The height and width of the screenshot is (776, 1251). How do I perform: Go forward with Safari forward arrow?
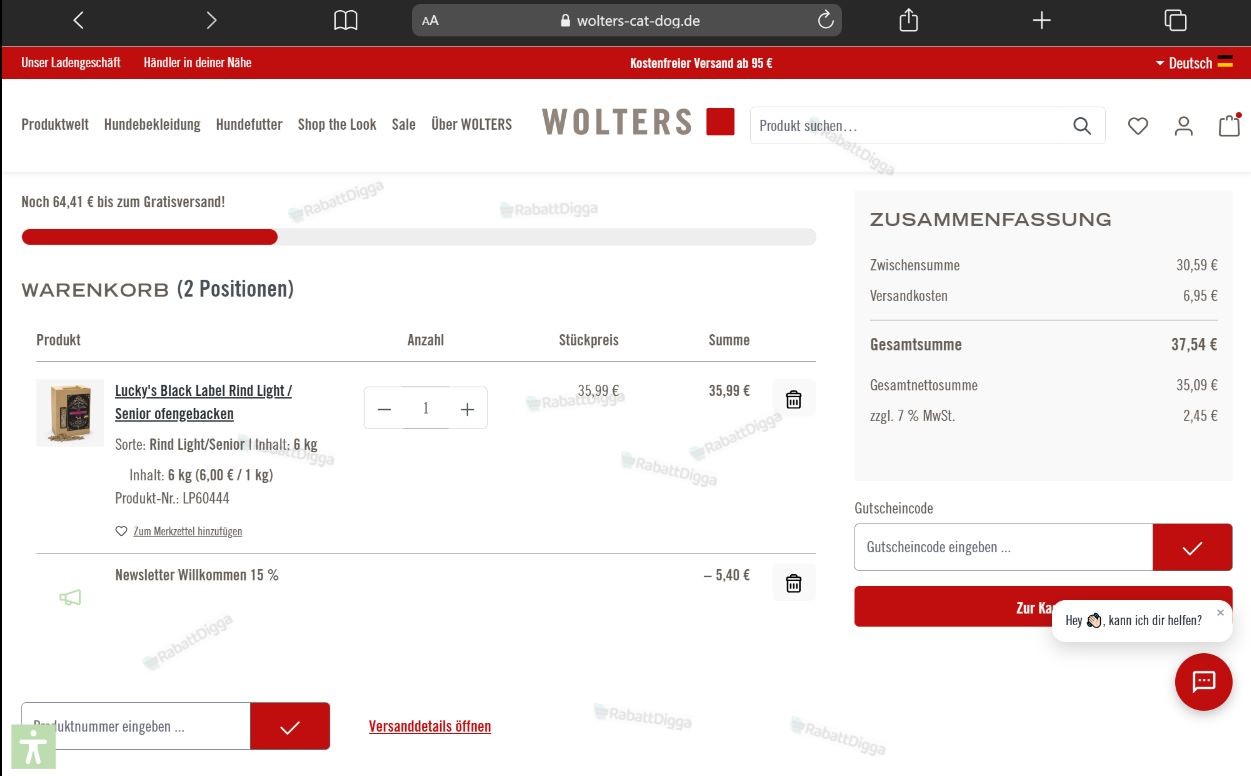[211, 20]
